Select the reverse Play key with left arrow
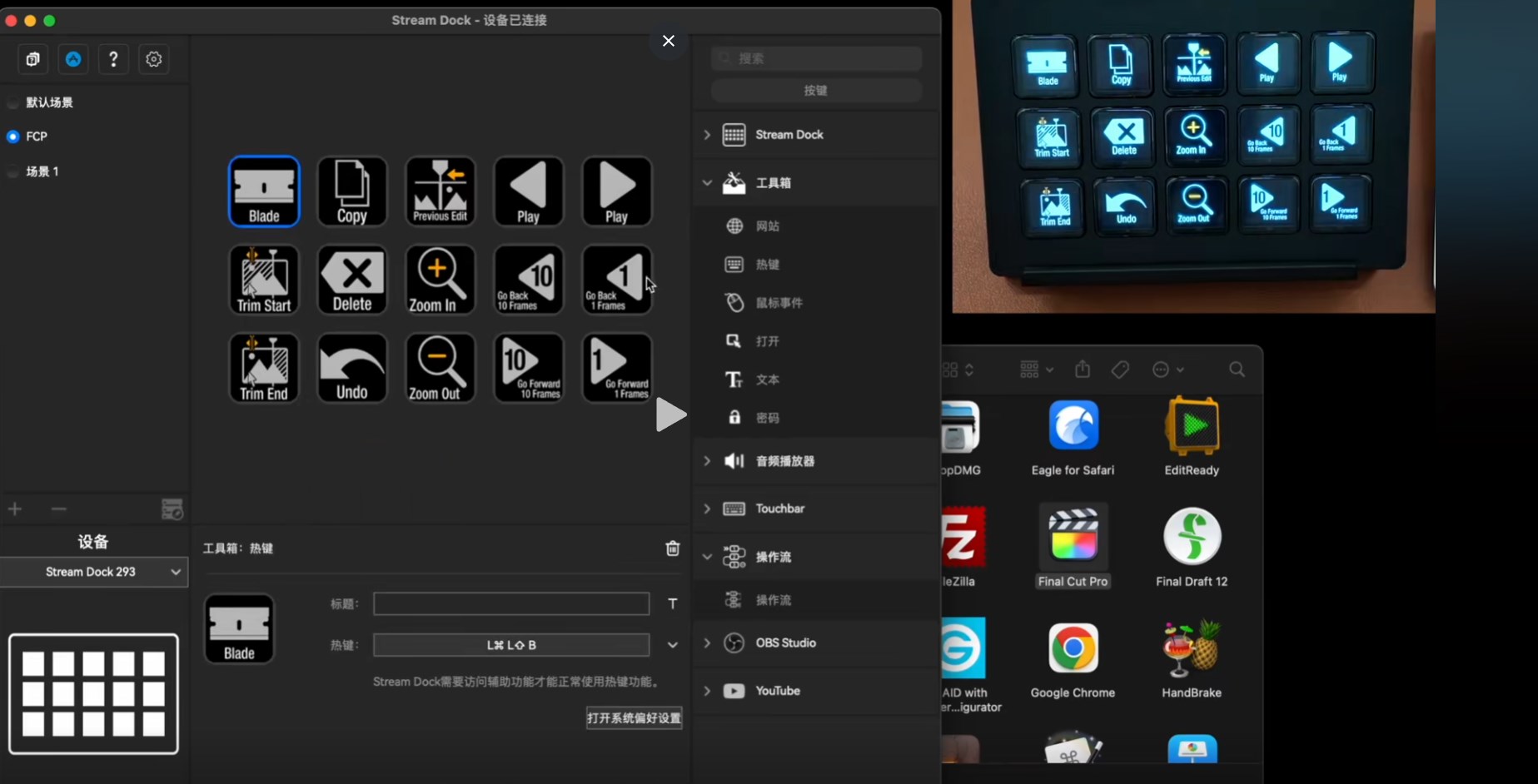 529,191
